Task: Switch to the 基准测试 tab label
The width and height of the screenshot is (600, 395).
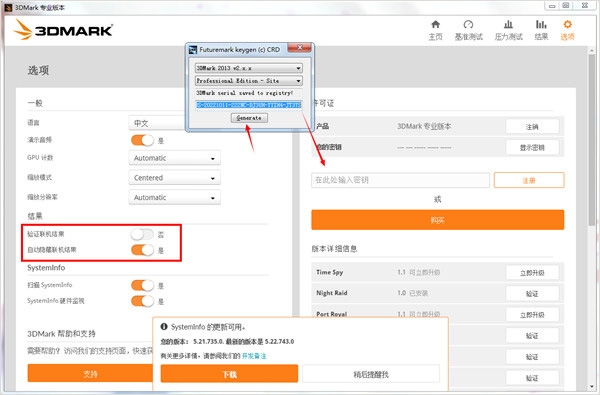Action: tap(468, 37)
